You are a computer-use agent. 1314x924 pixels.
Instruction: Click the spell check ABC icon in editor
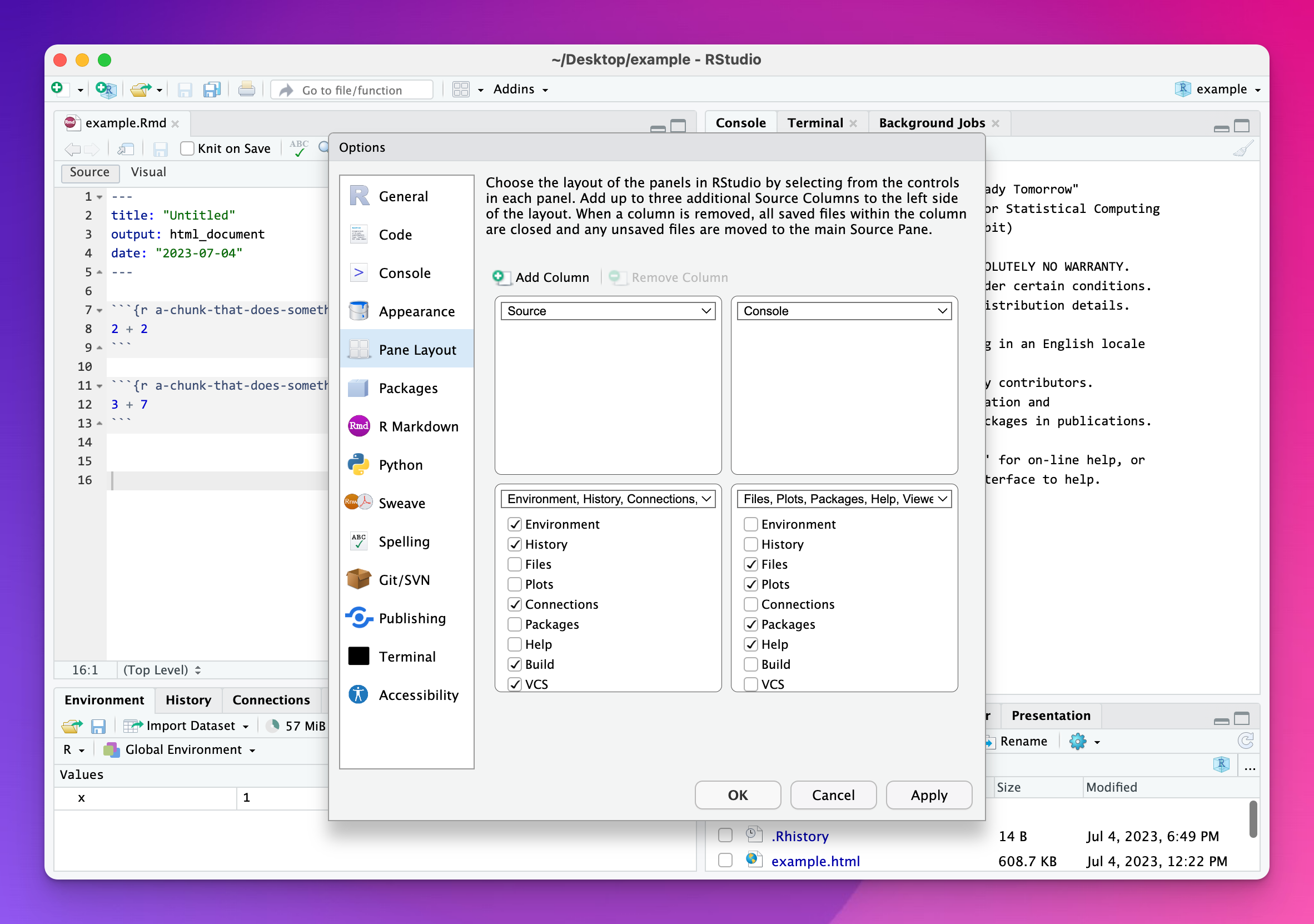(298, 148)
